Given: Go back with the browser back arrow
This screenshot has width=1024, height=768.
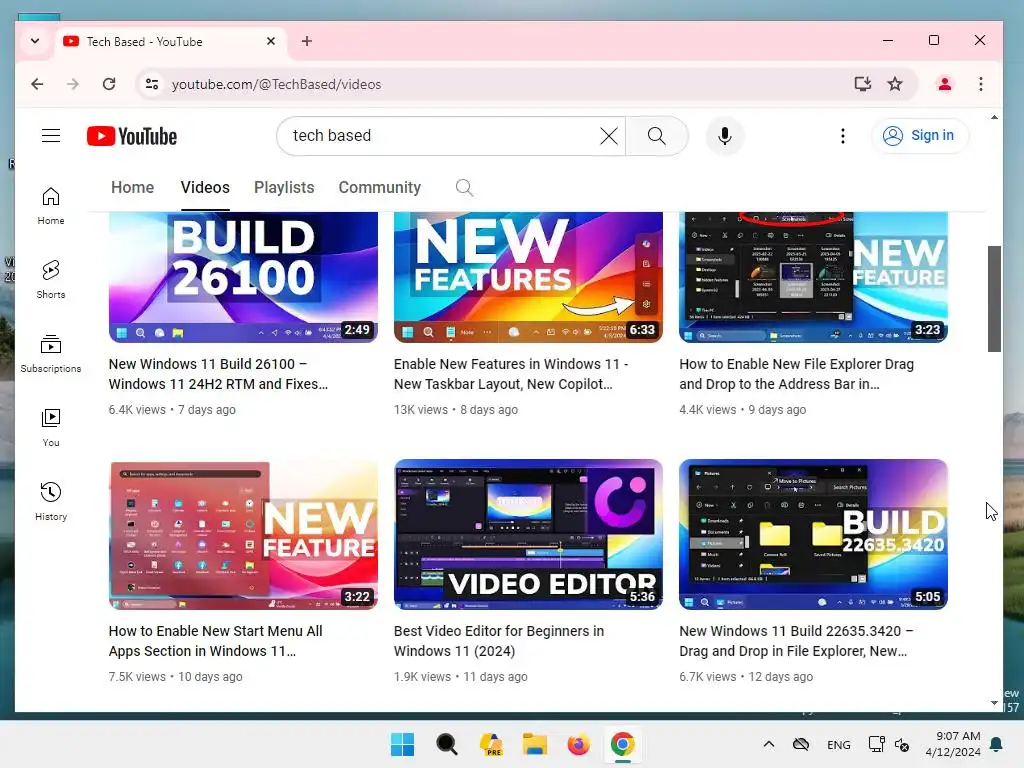Looking at the screenshot, I should point(37,84).
